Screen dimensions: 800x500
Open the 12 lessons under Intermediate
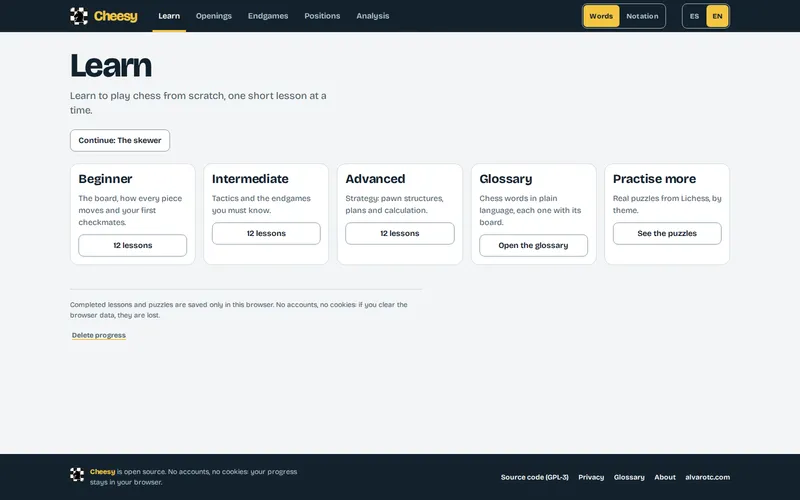[x=266, y=233]
